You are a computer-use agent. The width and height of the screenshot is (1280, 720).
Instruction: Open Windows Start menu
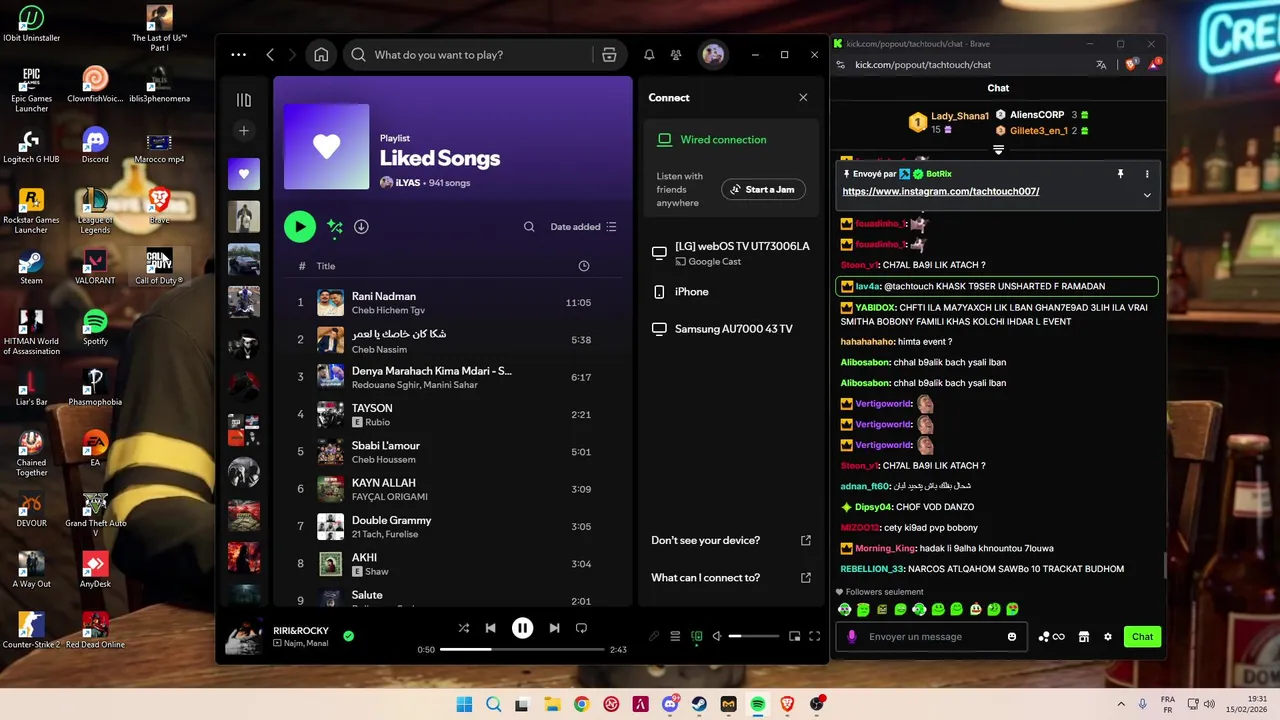coord(464,704)
